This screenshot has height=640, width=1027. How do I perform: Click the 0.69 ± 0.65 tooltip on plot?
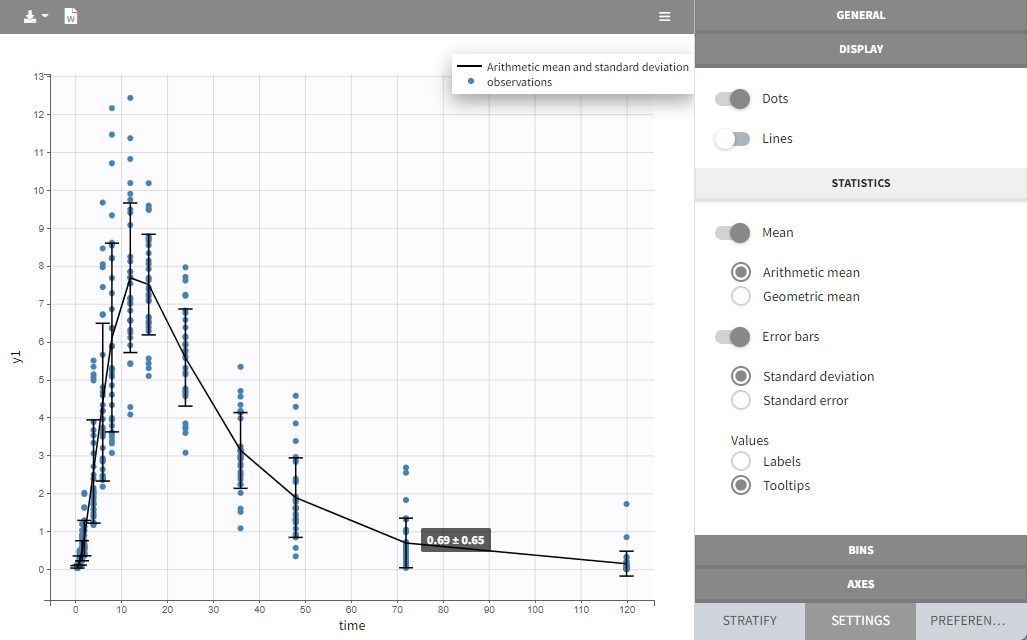click(456, 540)
